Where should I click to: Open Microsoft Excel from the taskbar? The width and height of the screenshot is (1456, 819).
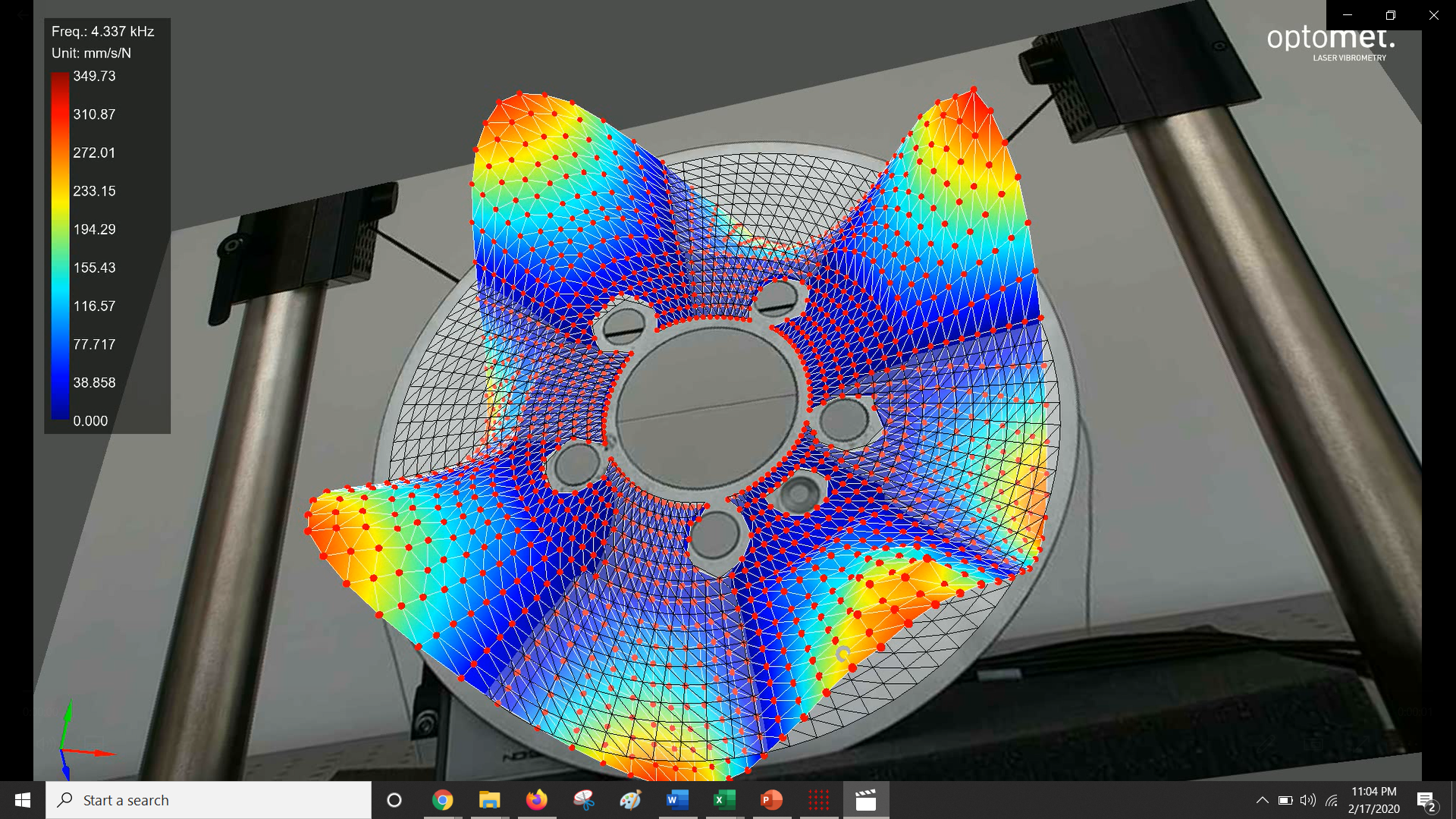pyautogui.click(x=725, y=800)
